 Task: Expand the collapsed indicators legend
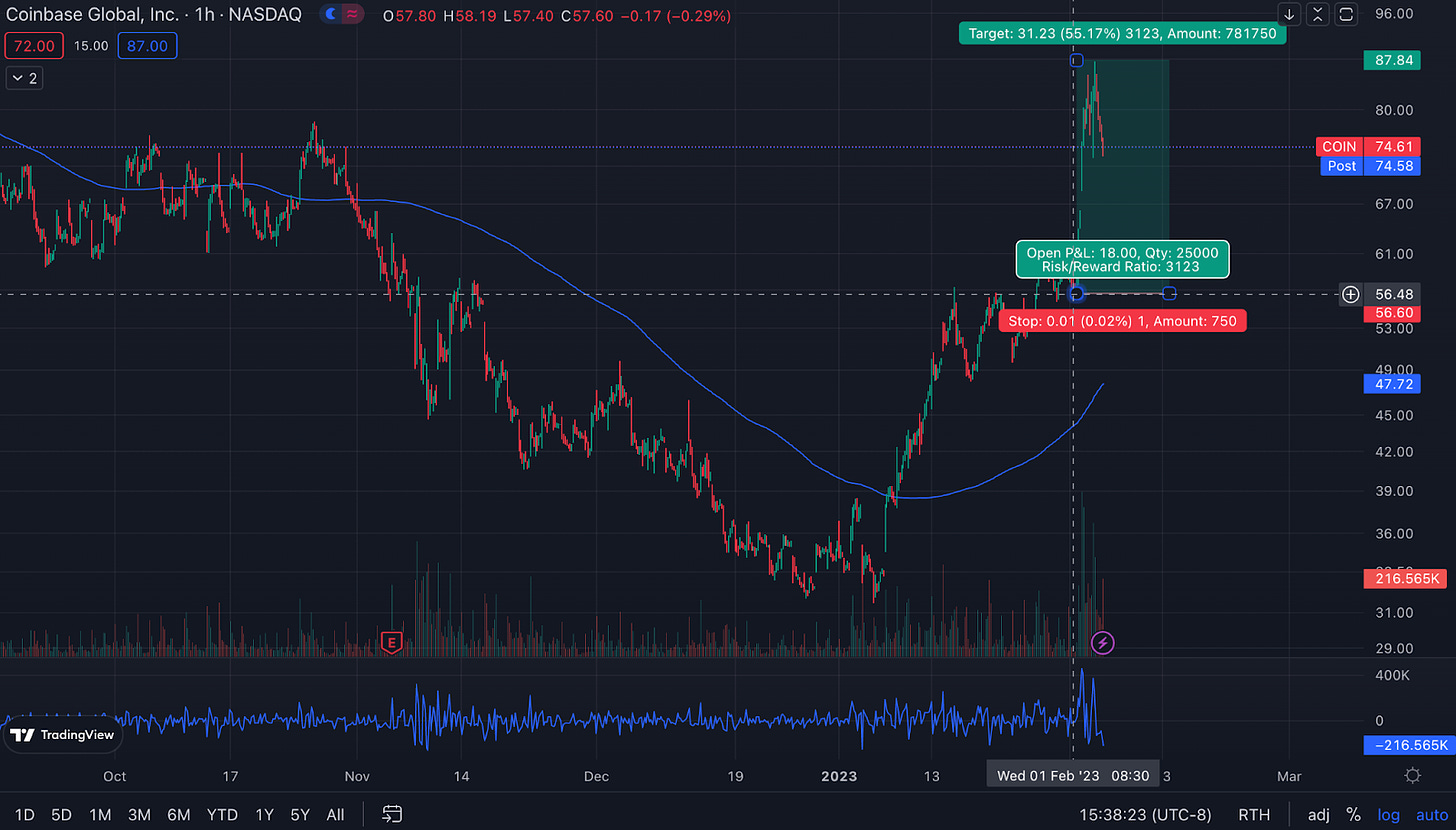tap(23, 78)
